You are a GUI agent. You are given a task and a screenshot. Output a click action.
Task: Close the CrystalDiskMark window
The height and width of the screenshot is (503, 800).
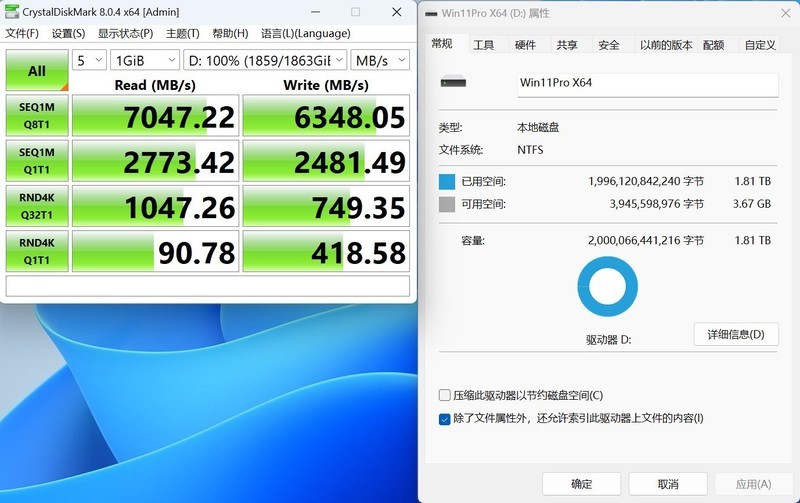(396, 12)
